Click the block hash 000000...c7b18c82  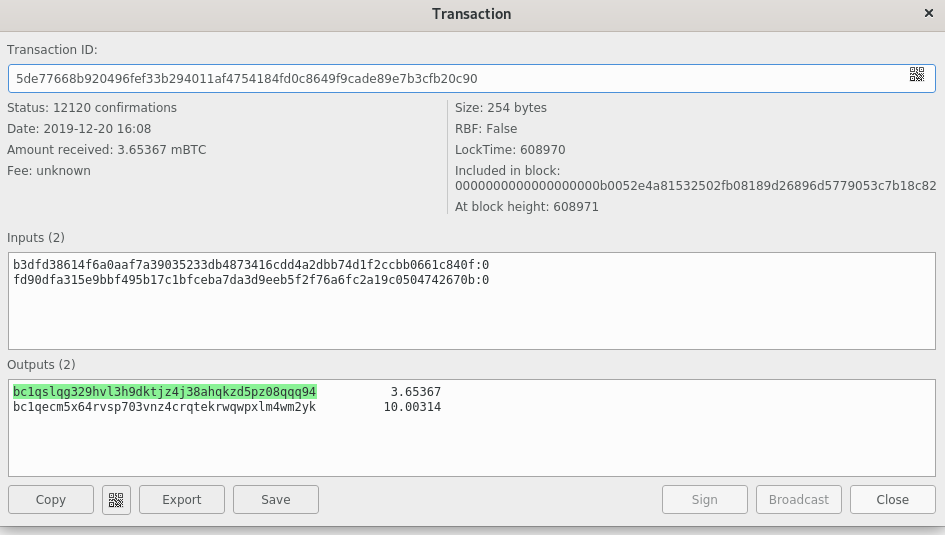pos(695,186)
